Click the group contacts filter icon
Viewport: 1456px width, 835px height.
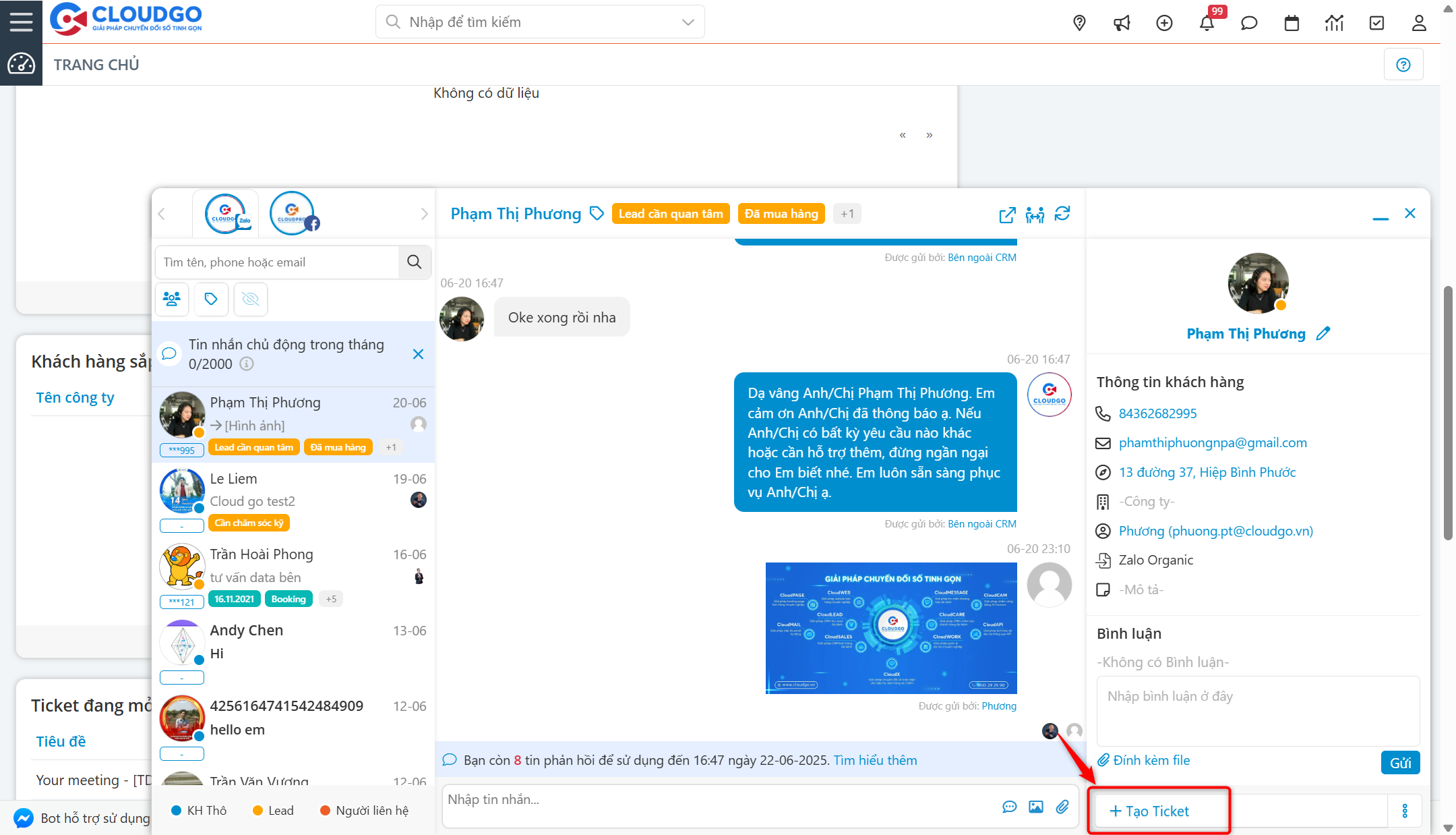(x=172, y=299)
